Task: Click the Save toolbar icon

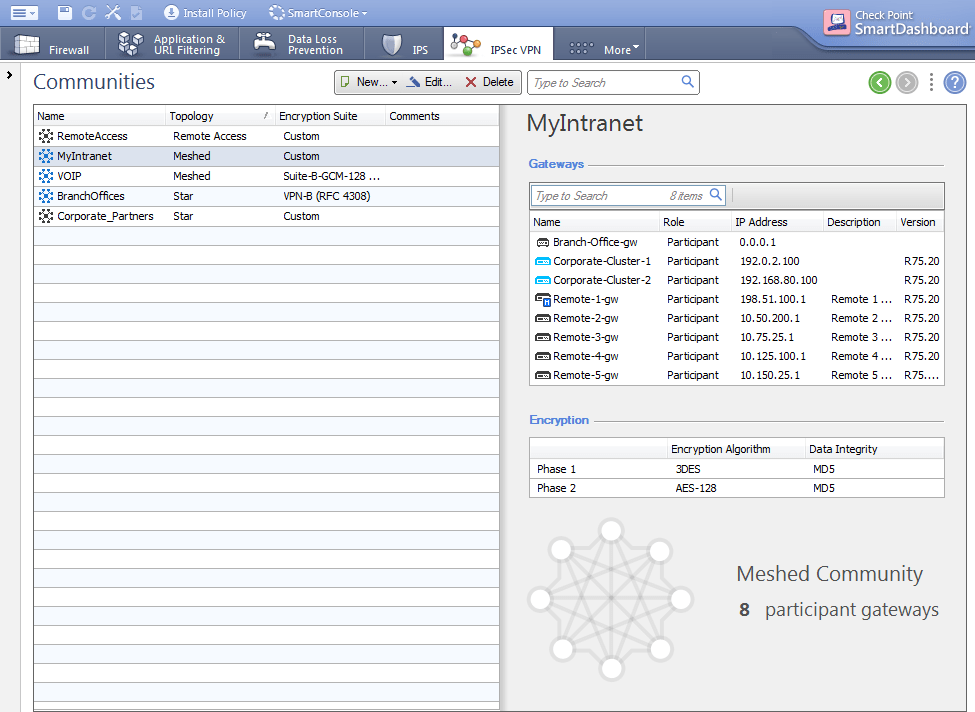Action: (65, 13)
